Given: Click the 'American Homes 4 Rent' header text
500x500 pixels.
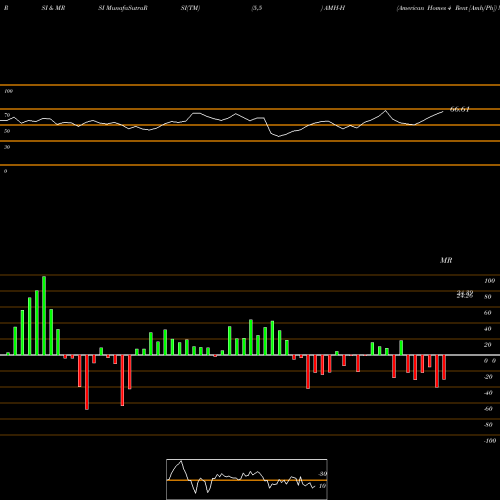Looking at the screenshot, I should [x=432, y=8].
